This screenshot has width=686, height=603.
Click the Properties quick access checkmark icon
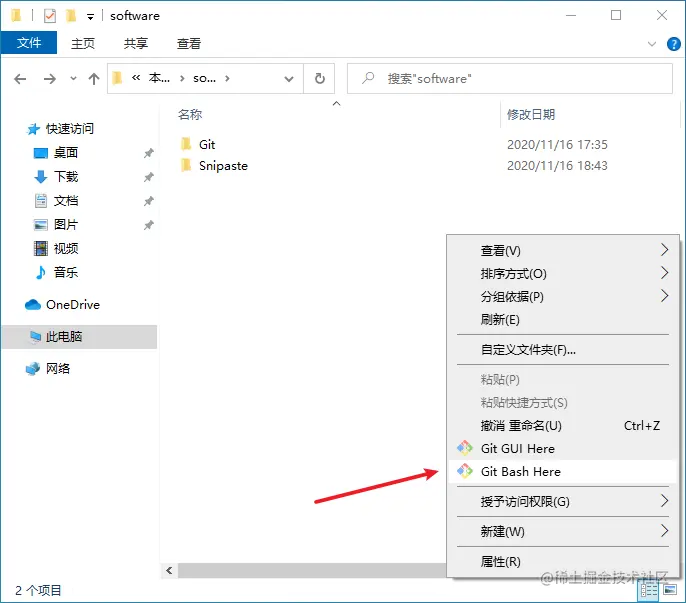click(50, 16)
